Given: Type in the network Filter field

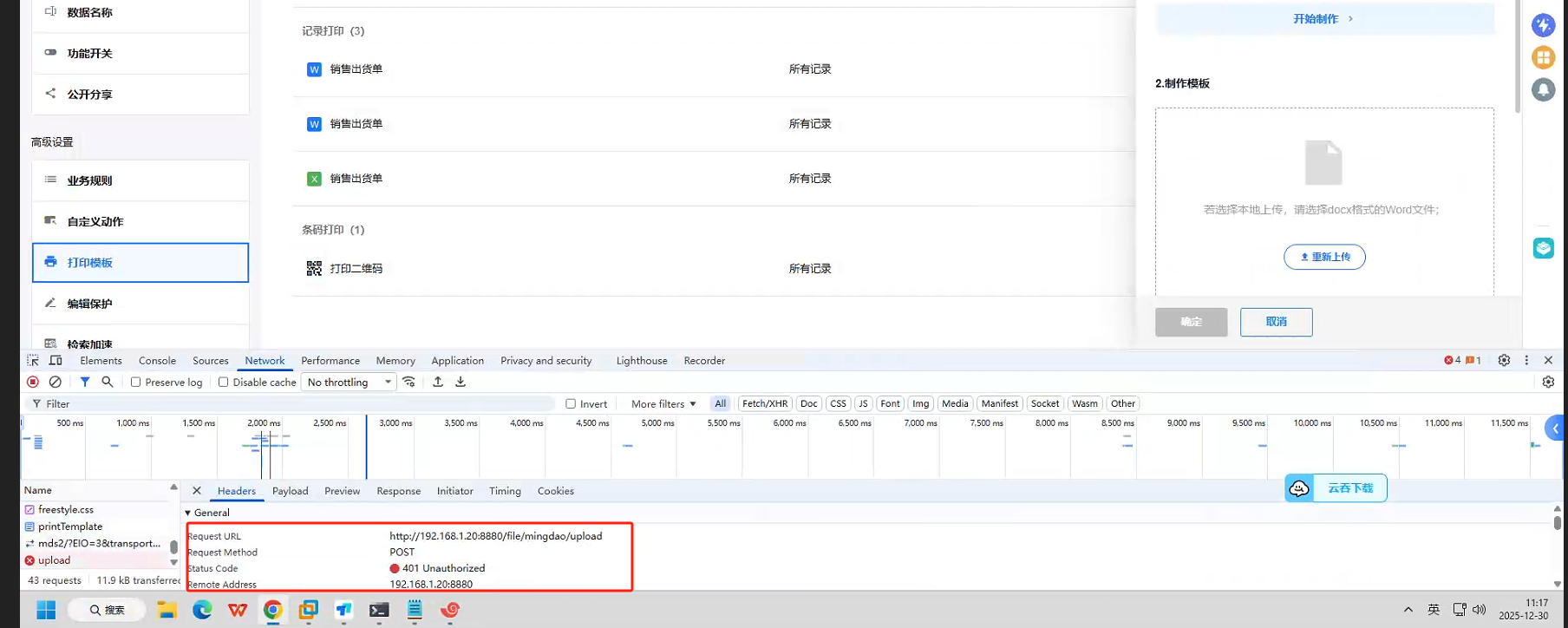Looking at the screenshot, I should pyautogui.click(x=295, y=404).
